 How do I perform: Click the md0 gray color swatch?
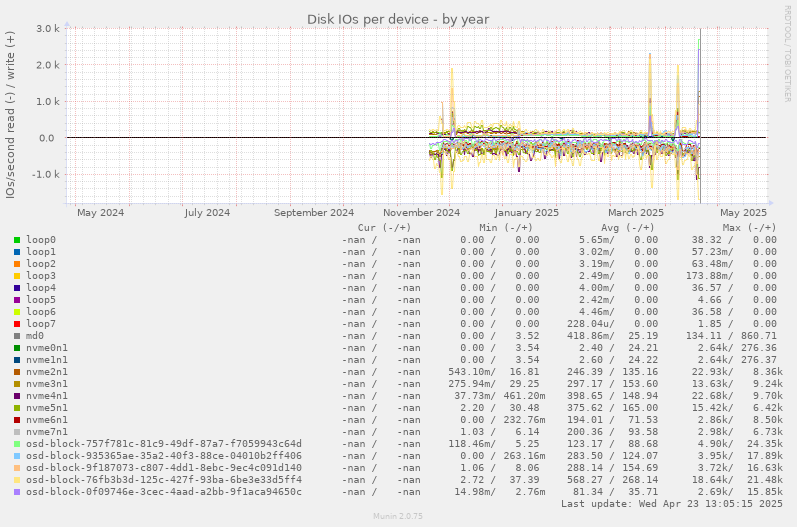[17, 336]
